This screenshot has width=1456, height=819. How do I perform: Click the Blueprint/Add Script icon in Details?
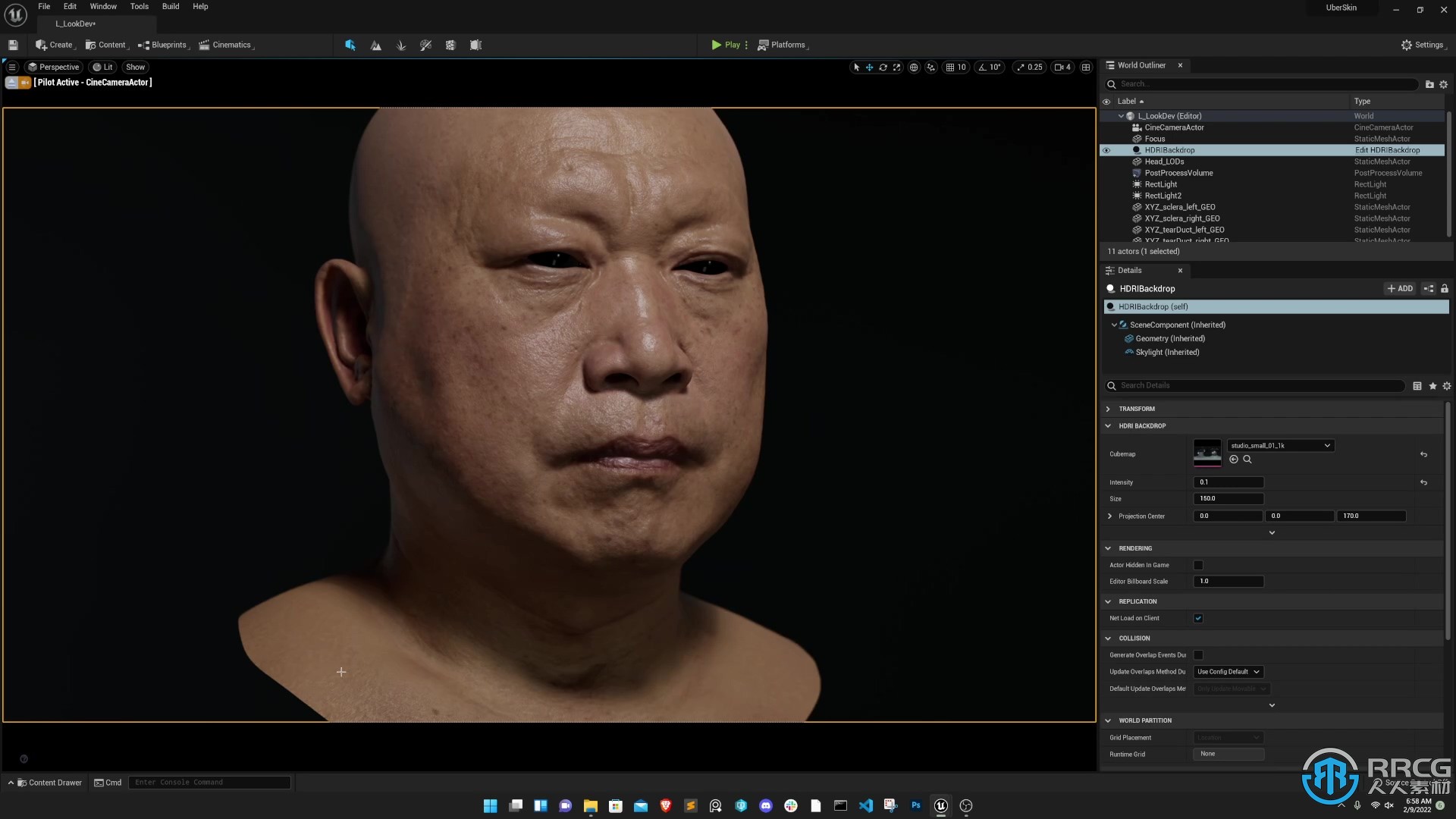(x=1429, y=288)
